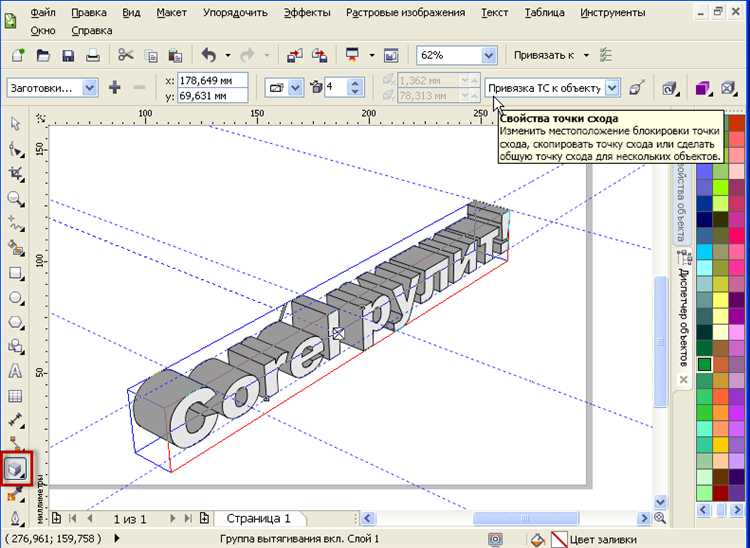750x548 pixels.
Task: Select the Dimension tool
Action: point(16,420)
